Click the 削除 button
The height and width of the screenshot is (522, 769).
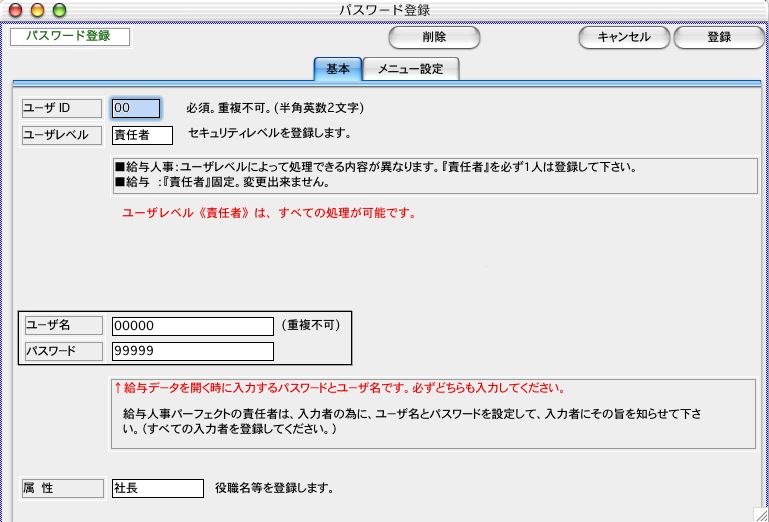click(434, 37)
